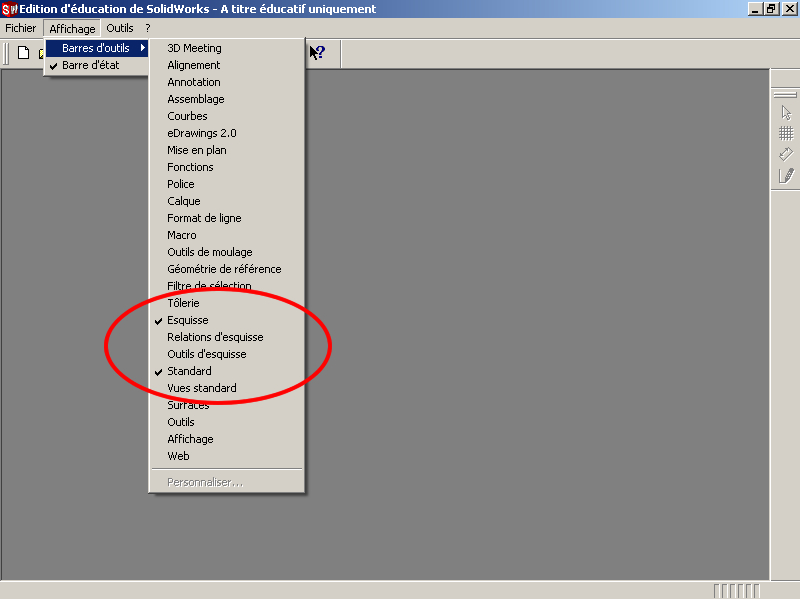Select the arrow pointer tool in sketch toolbar

coord(786,113)
